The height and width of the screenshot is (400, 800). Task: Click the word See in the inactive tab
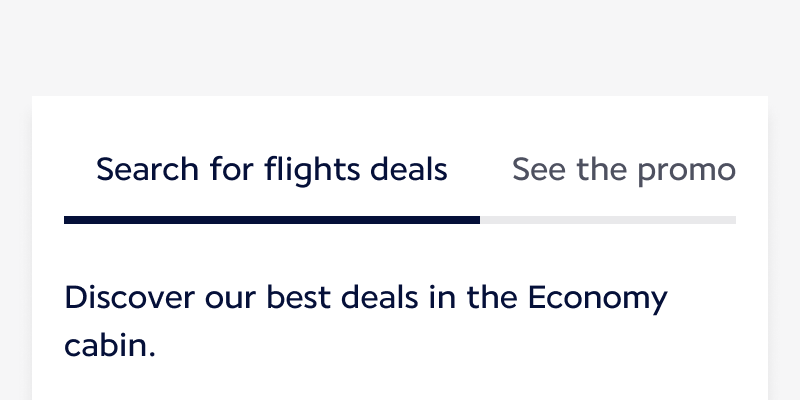point(539,170)
